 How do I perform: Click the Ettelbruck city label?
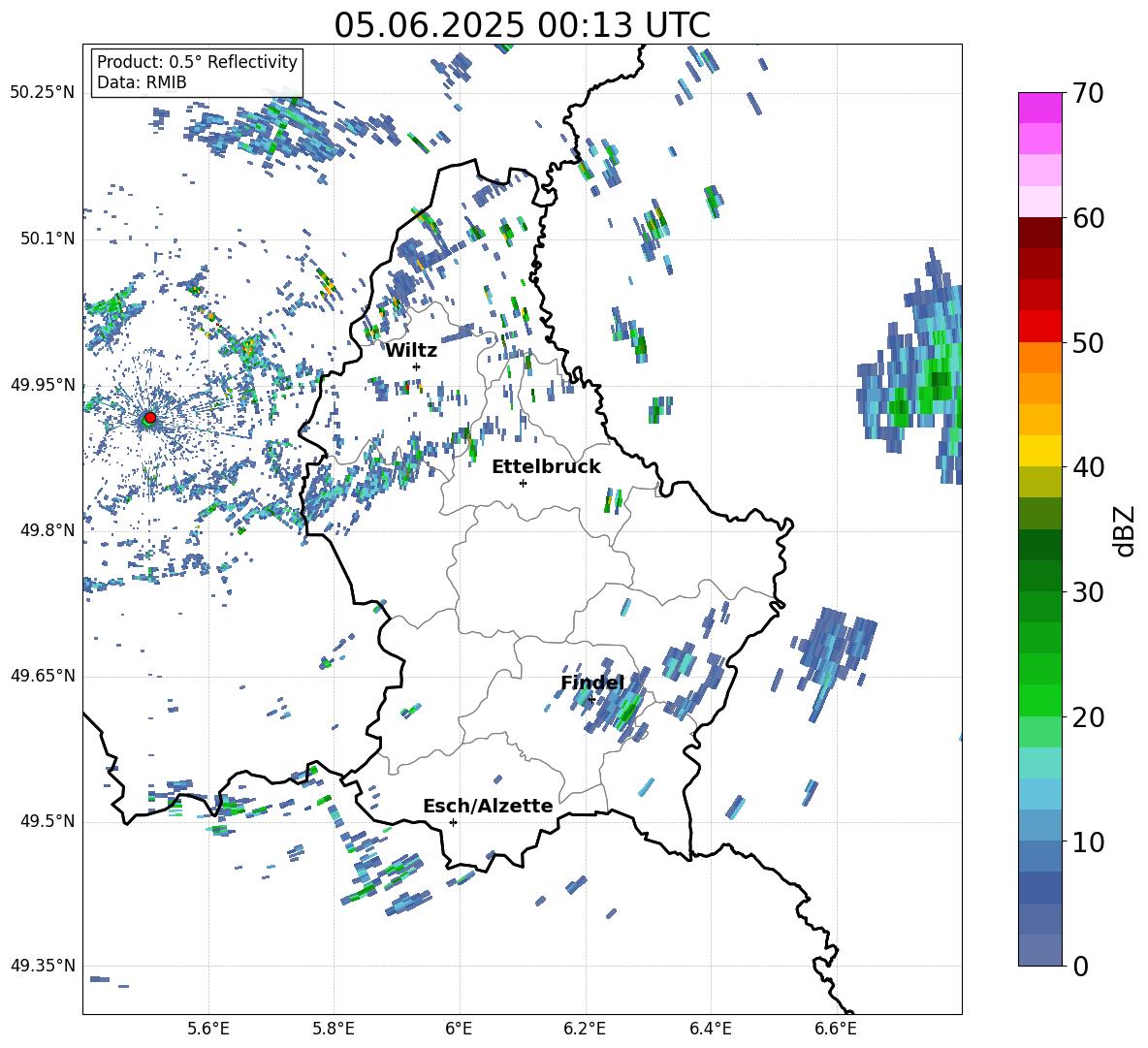[546, 467]
